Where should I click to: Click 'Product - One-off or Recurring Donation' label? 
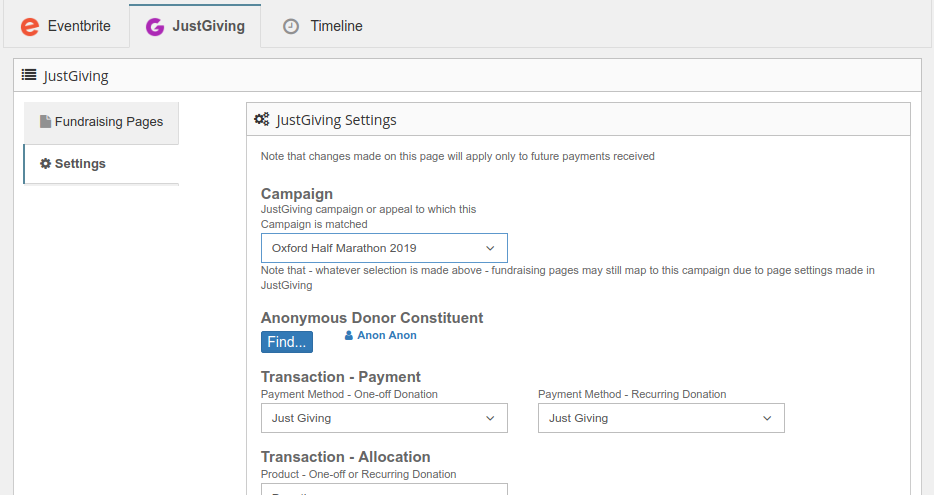[x=359, y=474]
